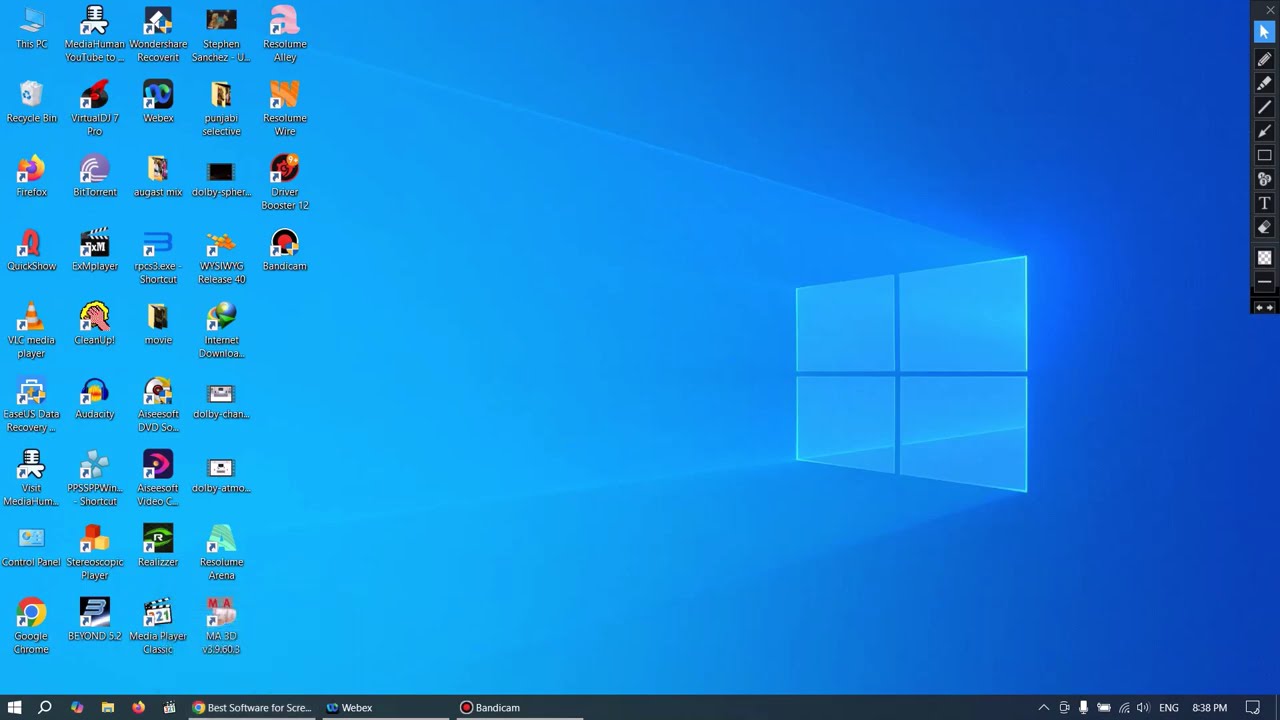Screen dimensions: 1280x720
Task: Select the Webex desktop shortcut
Action: [158, 102]
